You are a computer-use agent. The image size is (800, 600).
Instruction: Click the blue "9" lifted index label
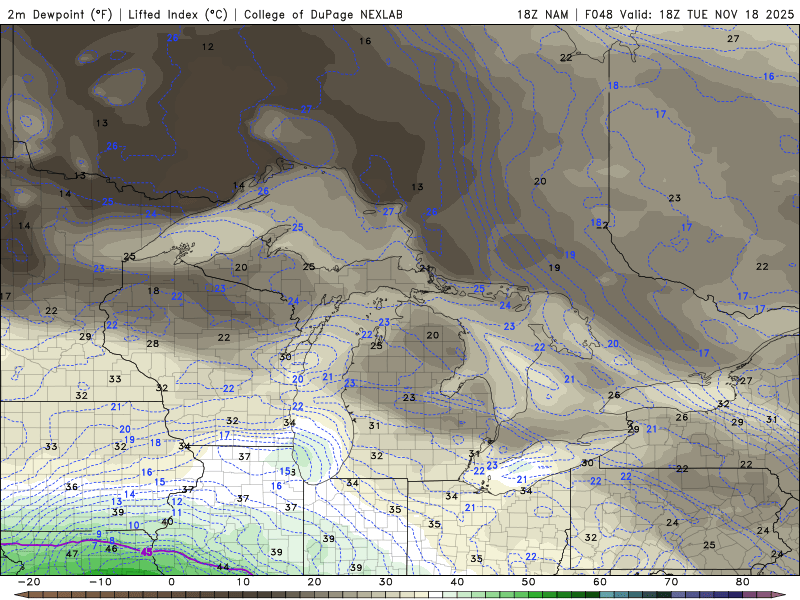click(99, 534)
